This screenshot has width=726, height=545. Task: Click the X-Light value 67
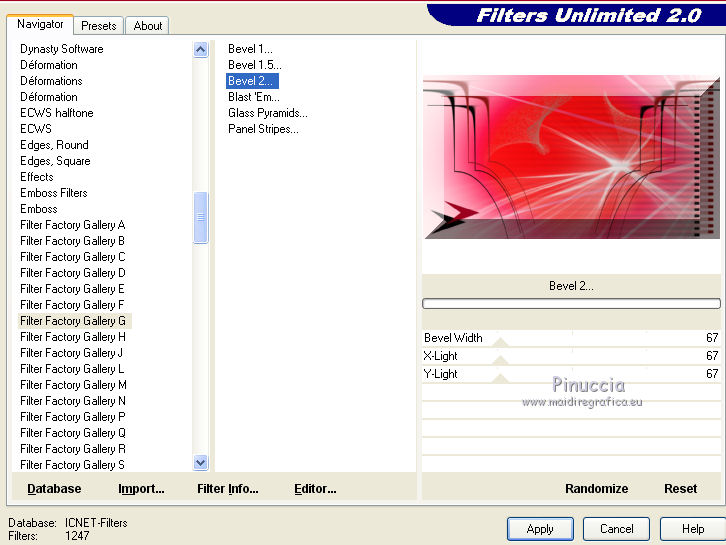click(712, 356)
